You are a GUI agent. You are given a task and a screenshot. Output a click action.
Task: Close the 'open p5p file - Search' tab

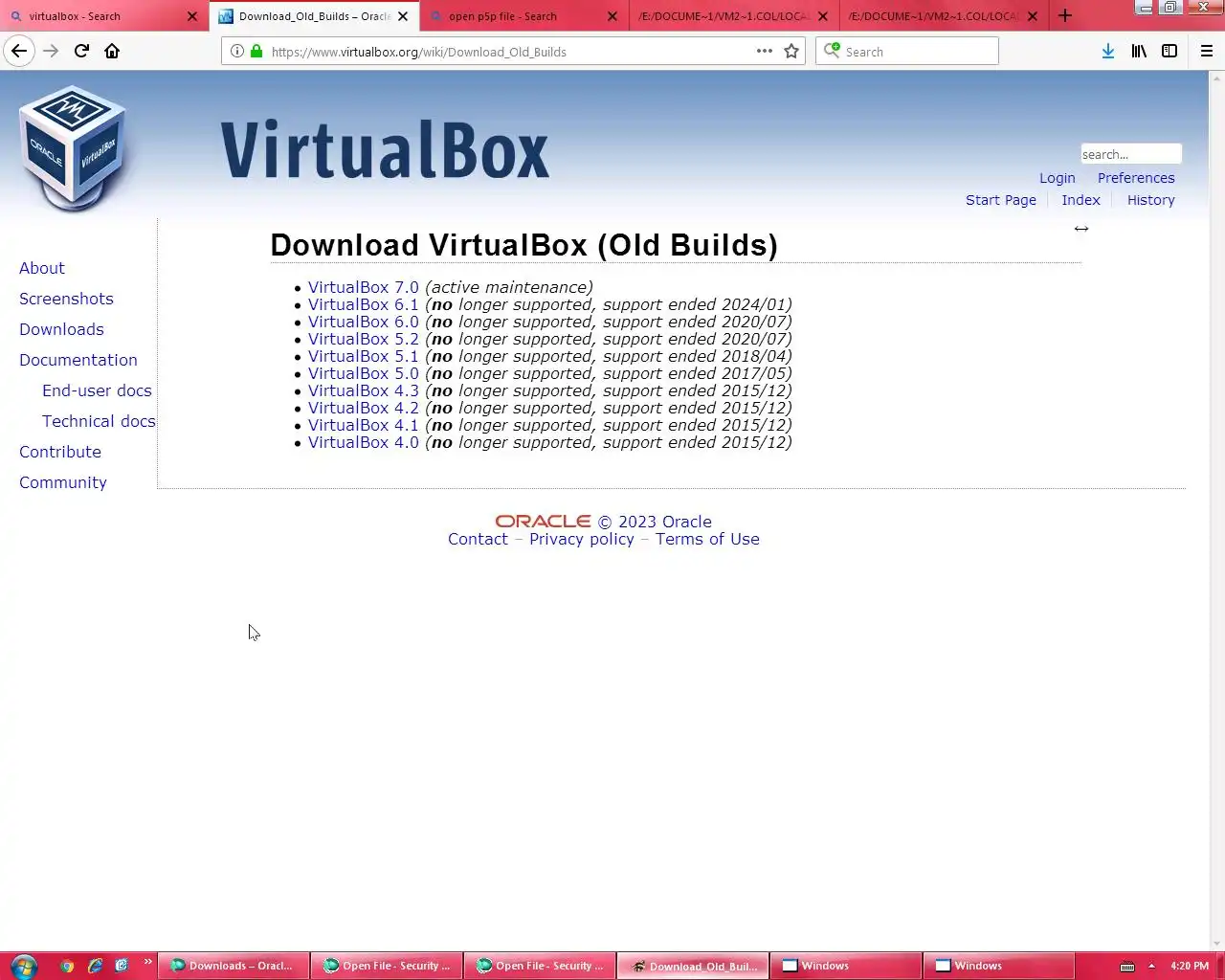click(x=612, y=16)
